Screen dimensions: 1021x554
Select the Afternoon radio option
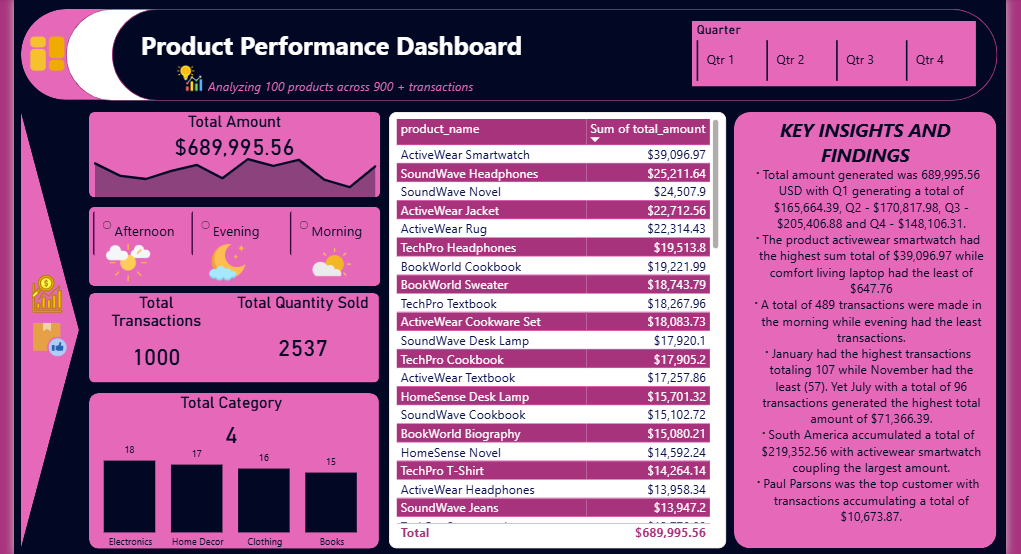(107, 225)
